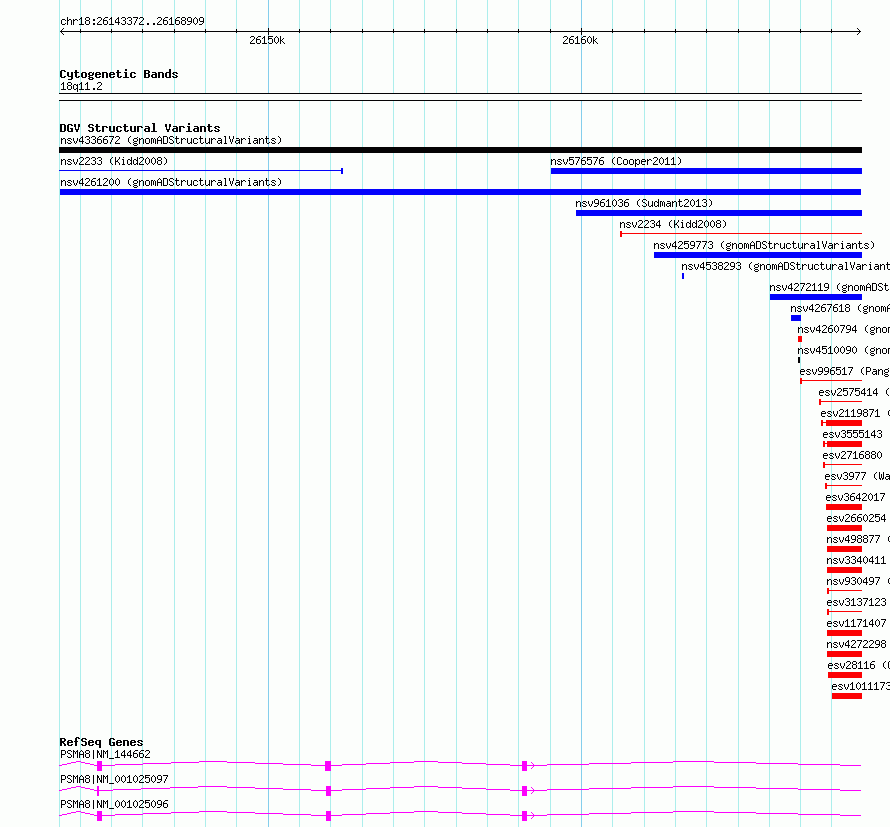Click the DGV Structural Variants track title

click(x=140, y=128)
